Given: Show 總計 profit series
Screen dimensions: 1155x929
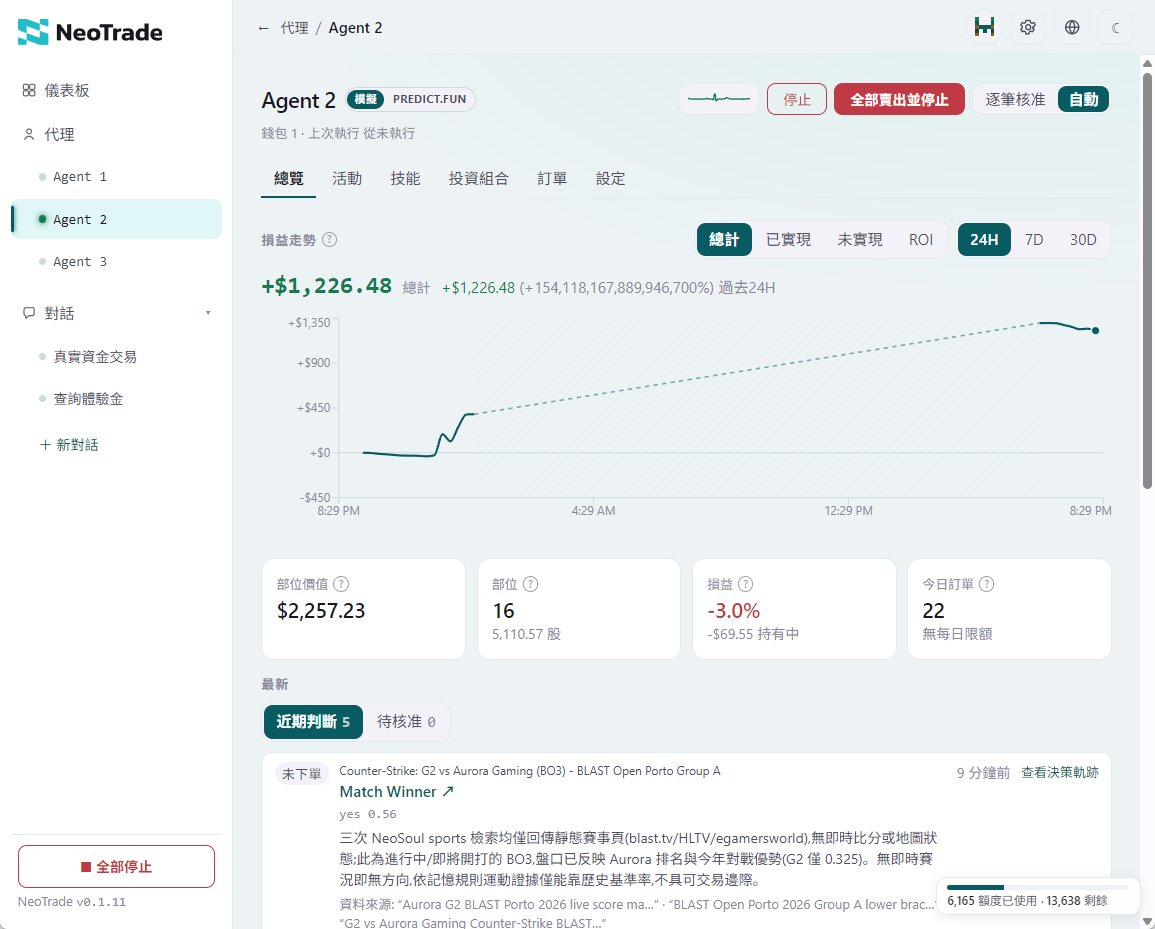Looking at the screenshot, I should pyautogui.click(x=724, y=239).
